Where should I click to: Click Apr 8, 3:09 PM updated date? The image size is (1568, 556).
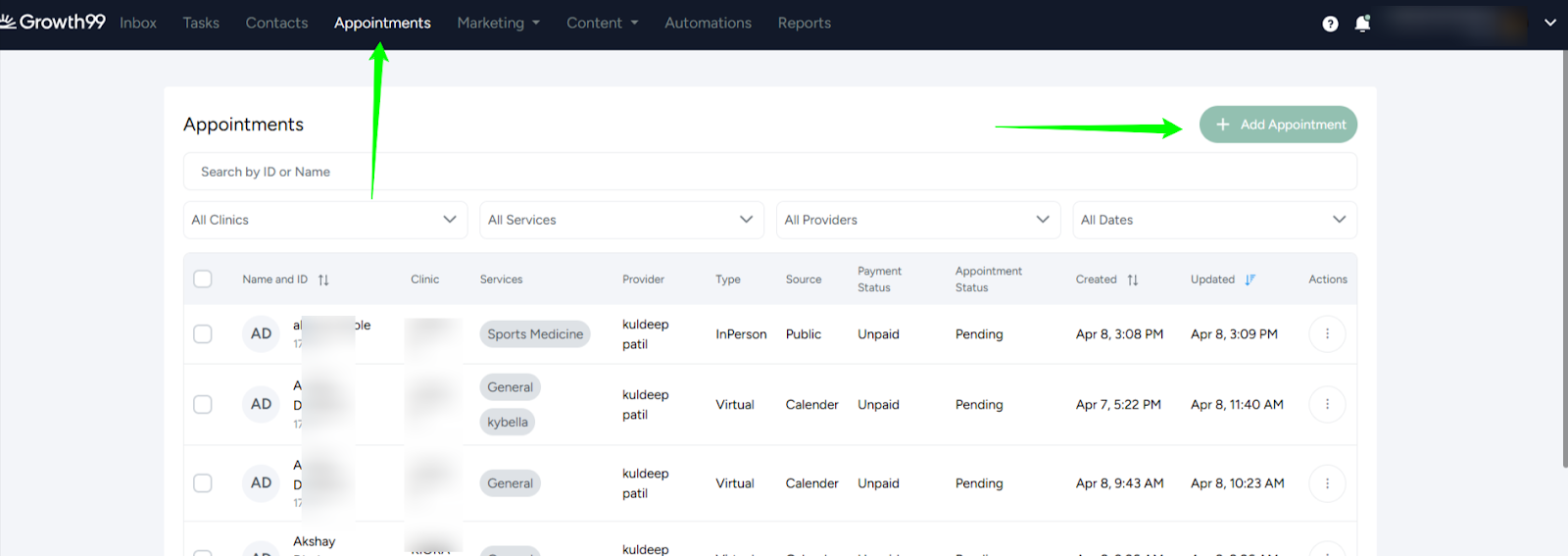1234,334
